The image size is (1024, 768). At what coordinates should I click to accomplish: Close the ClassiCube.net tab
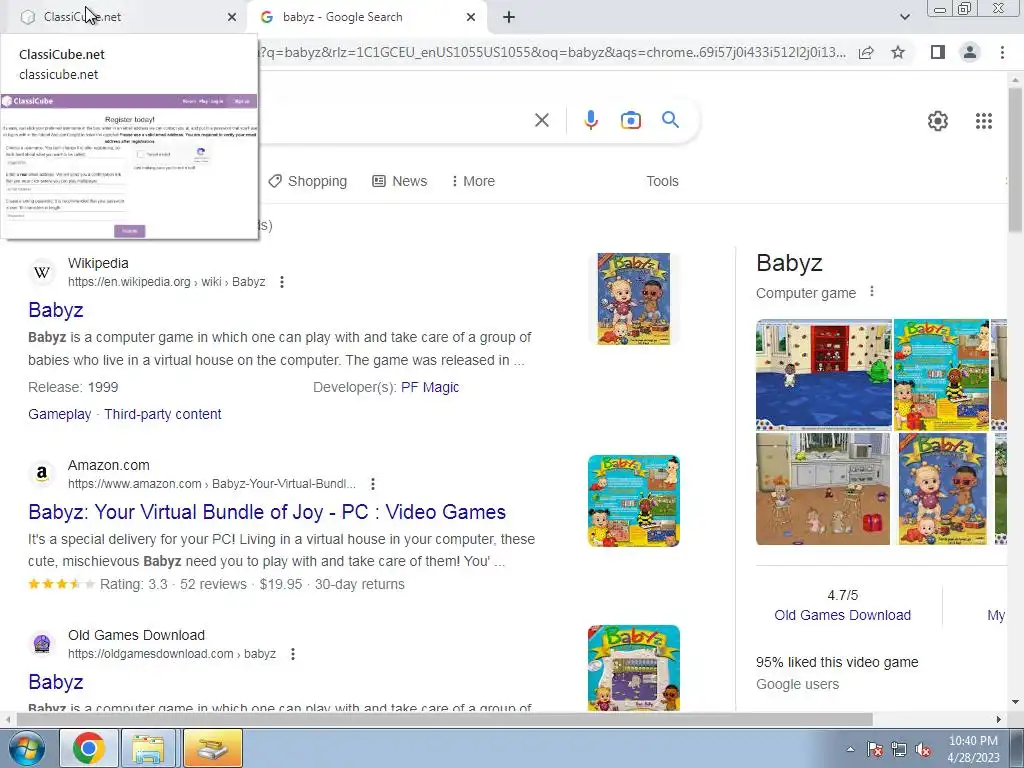(x=232, y=17)
